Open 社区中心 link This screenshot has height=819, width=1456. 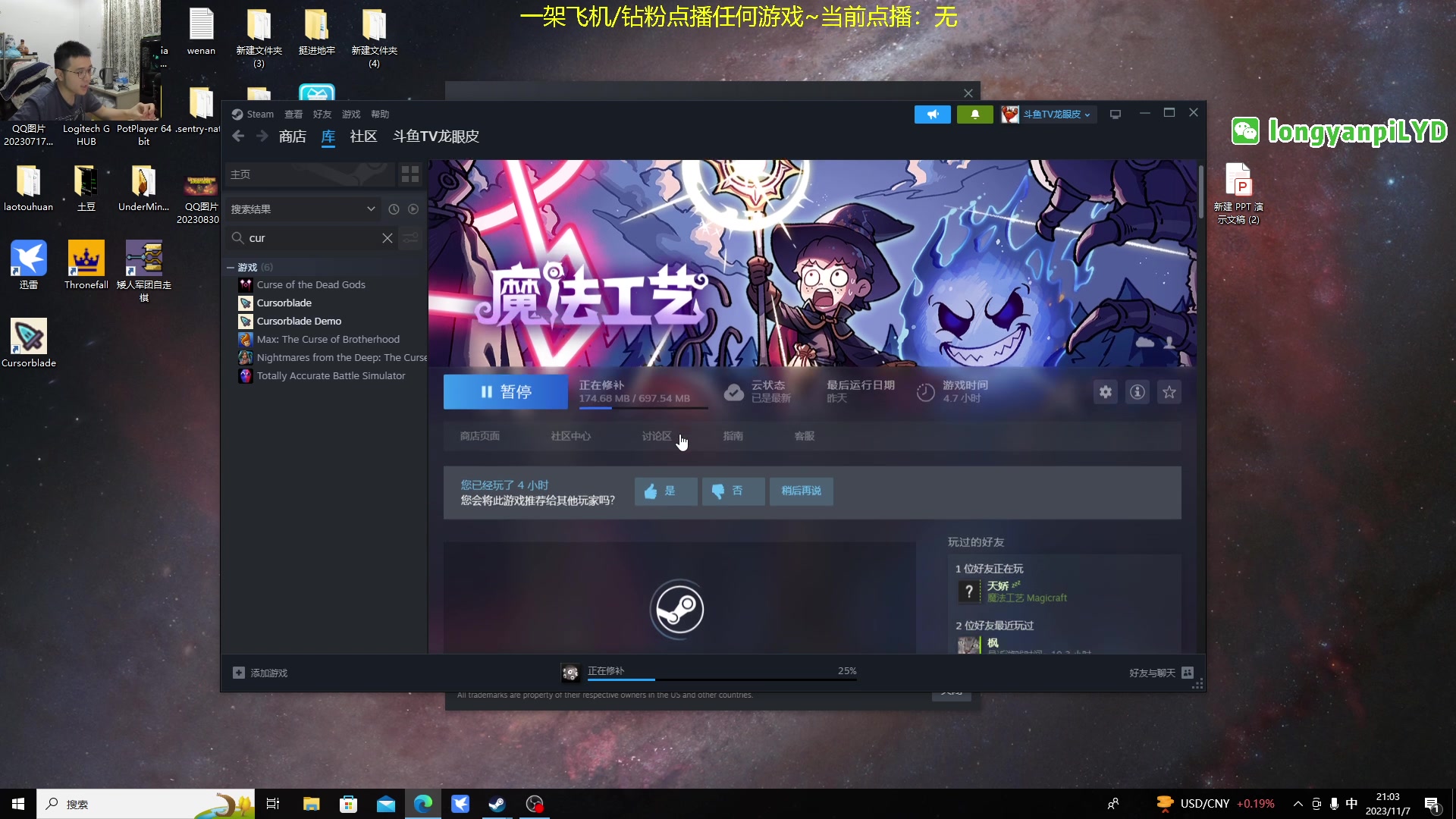pos(571,436)
